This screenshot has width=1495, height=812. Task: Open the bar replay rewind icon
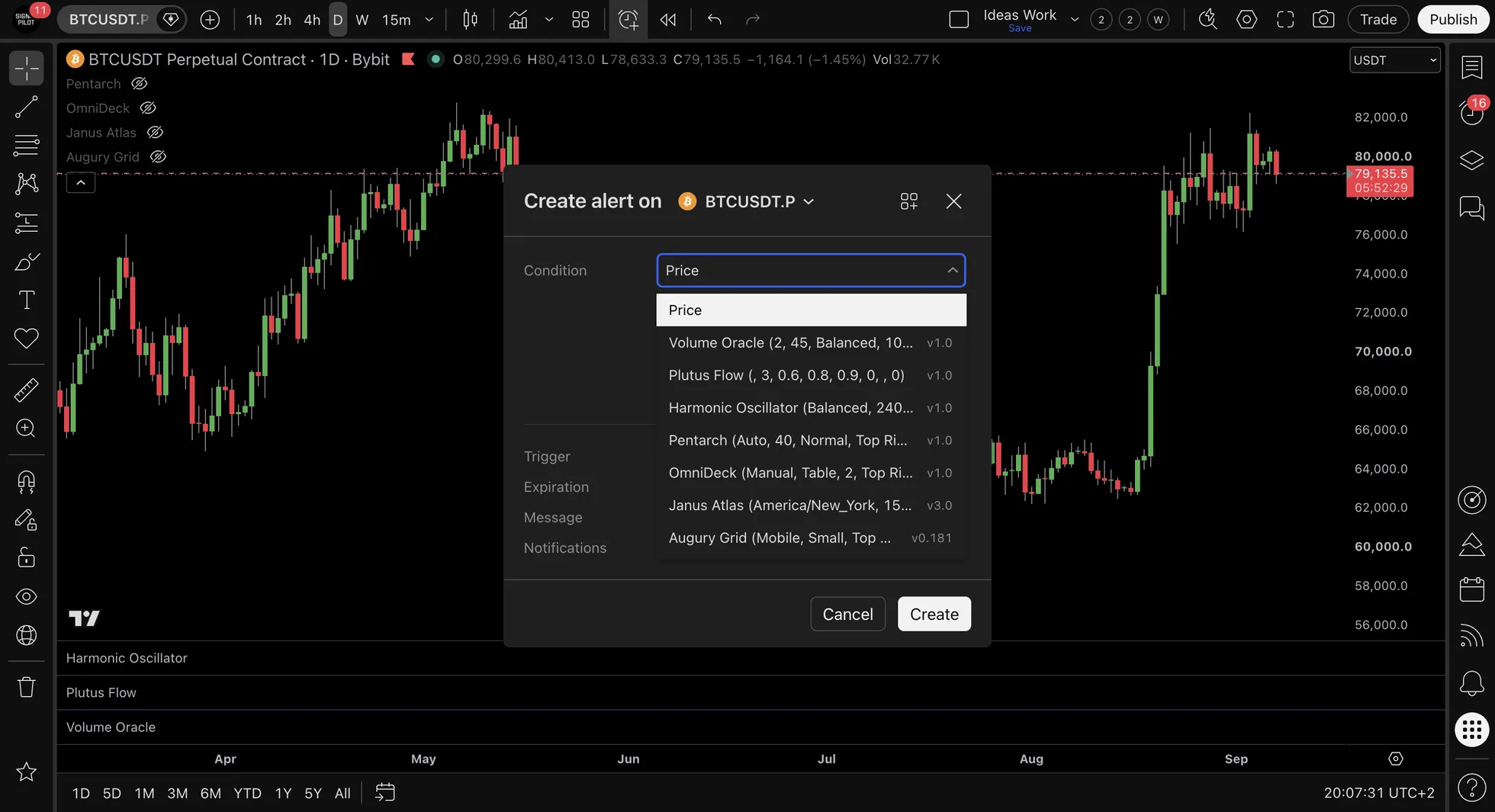(x=668, y=20)
